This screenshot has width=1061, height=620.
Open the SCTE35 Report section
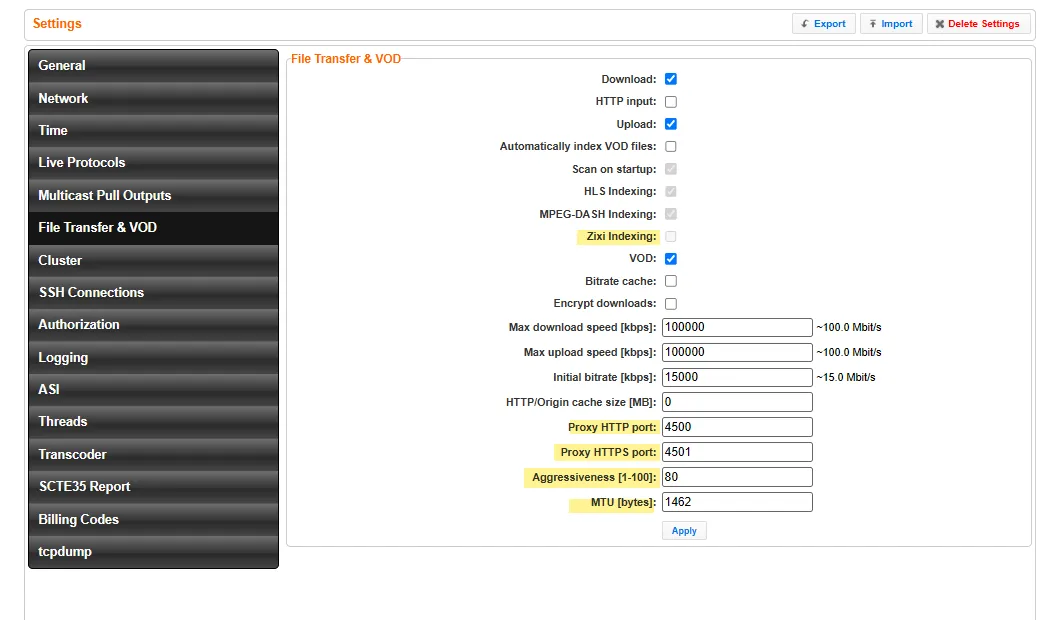(154, 487)
